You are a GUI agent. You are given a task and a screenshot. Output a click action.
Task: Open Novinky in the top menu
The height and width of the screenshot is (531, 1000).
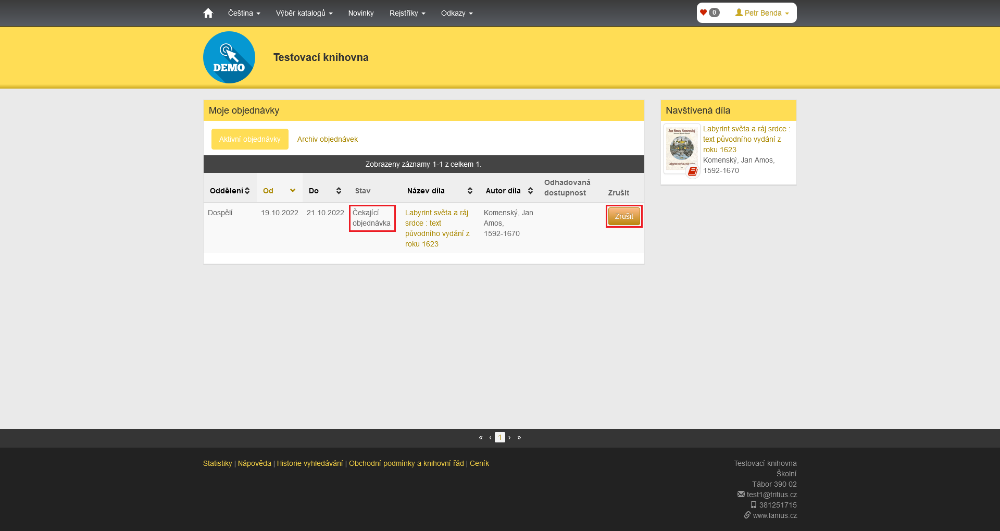tap(361, 13)
